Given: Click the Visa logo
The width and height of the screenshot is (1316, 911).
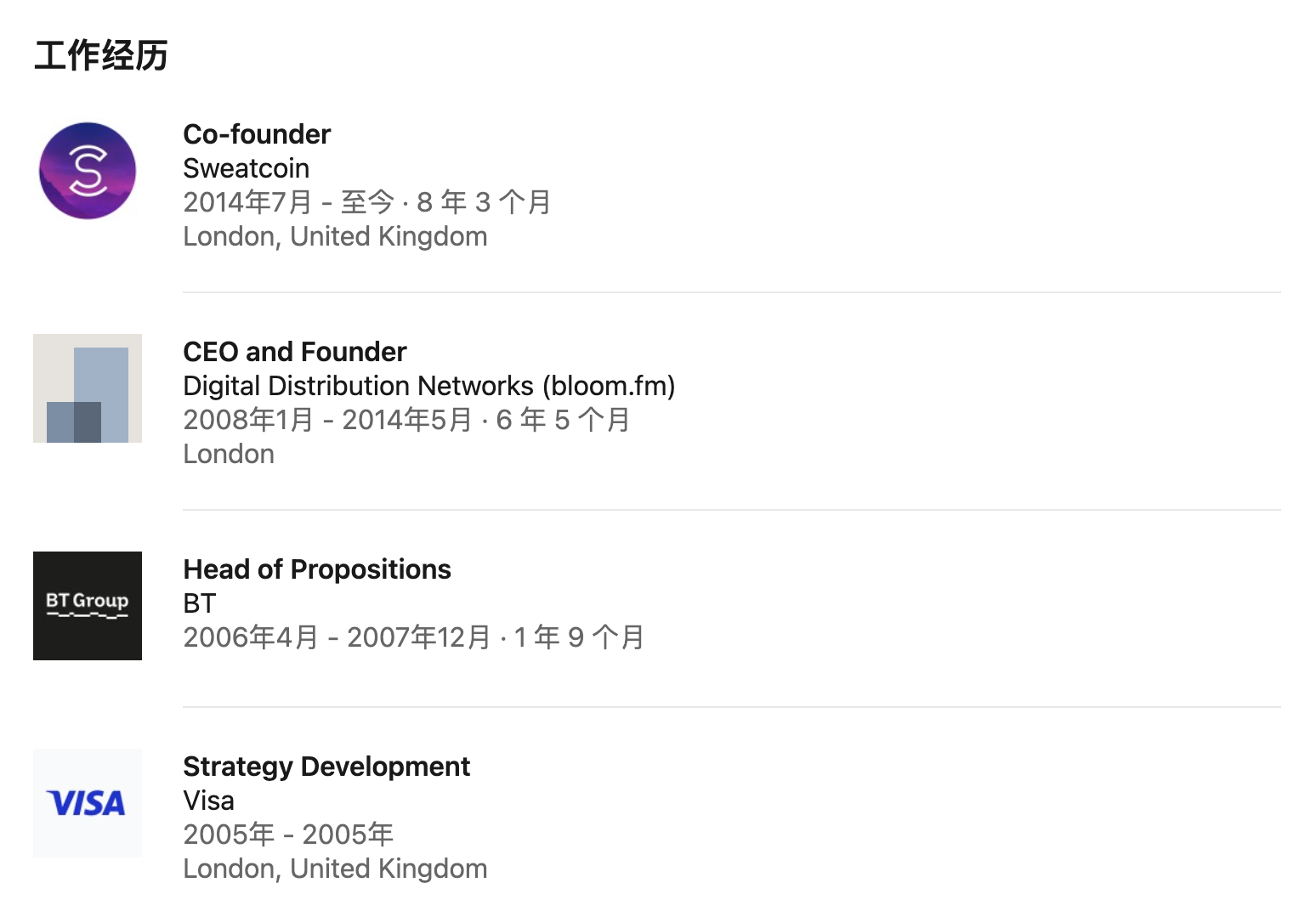Looking at the screenshot, I should pos(88,803).
